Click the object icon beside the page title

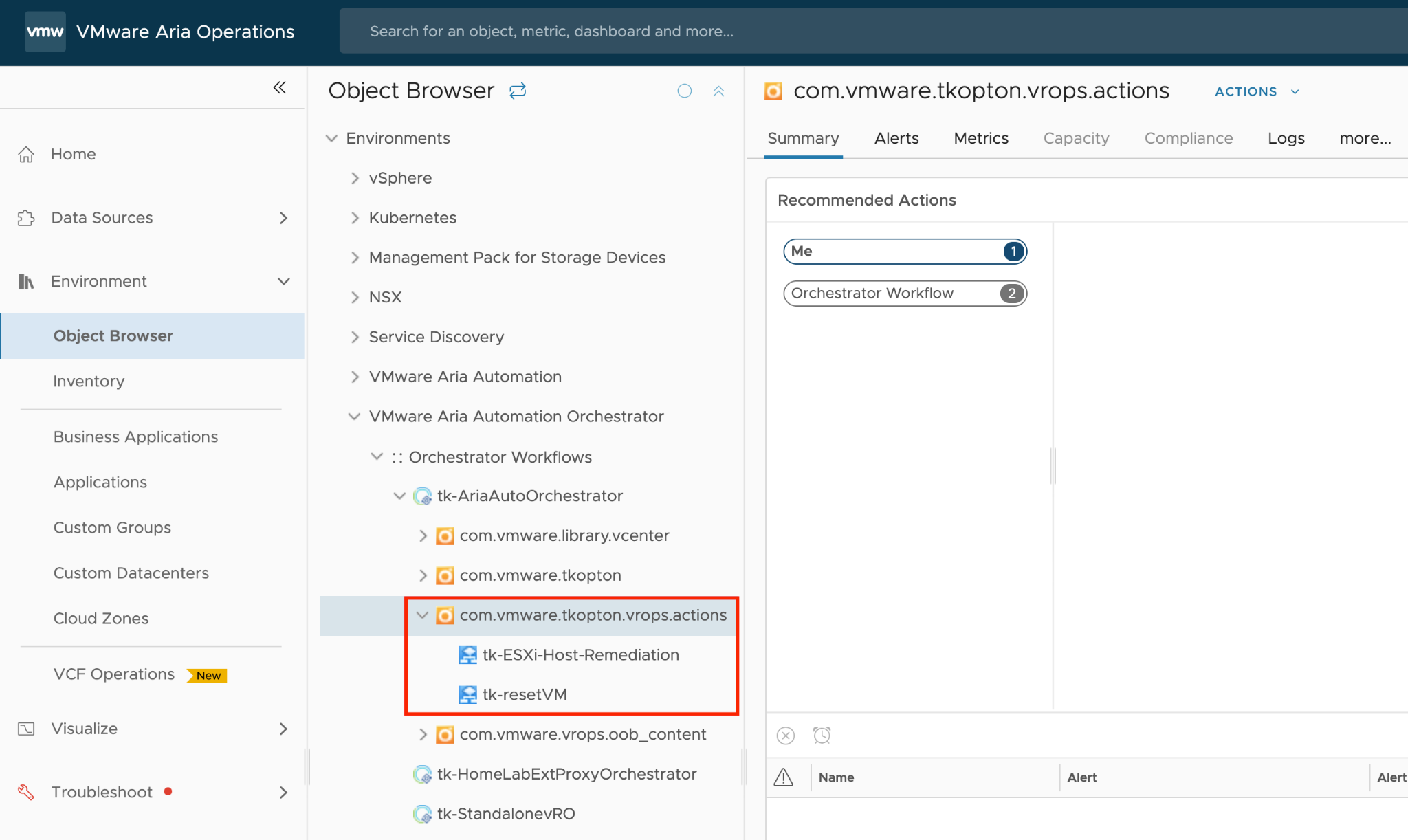tap(773, 91)
